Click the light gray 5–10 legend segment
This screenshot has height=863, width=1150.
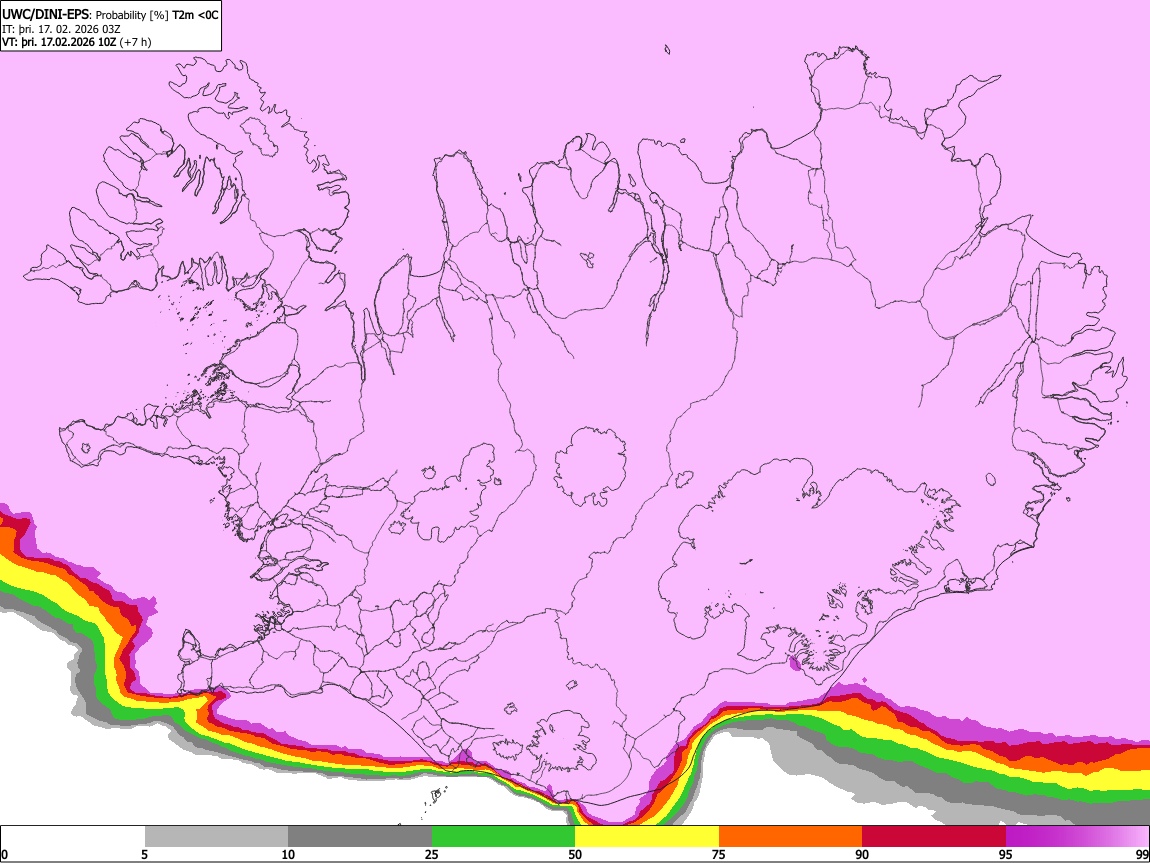(216, 837)
